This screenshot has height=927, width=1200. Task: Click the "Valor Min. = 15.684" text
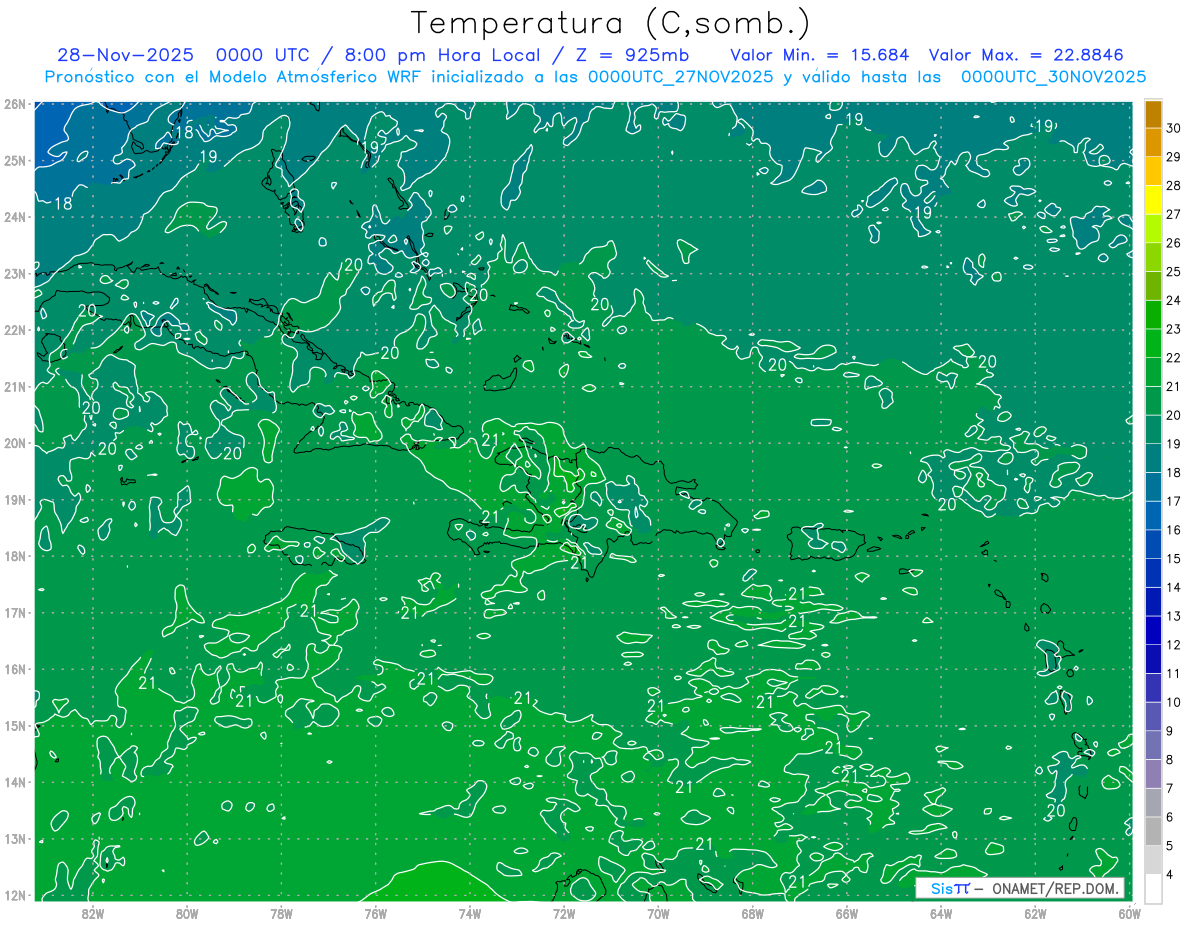pos(819,55)
